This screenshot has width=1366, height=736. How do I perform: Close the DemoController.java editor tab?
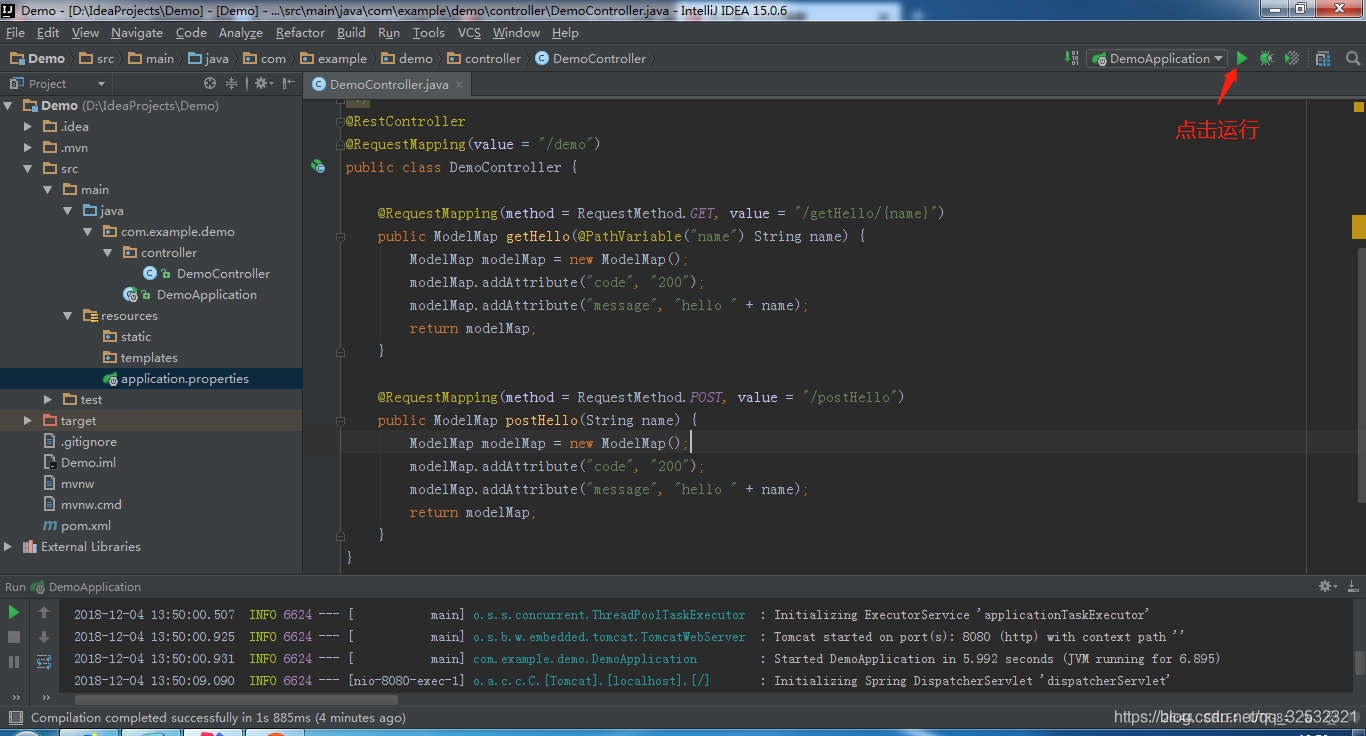tap(461, 84)
